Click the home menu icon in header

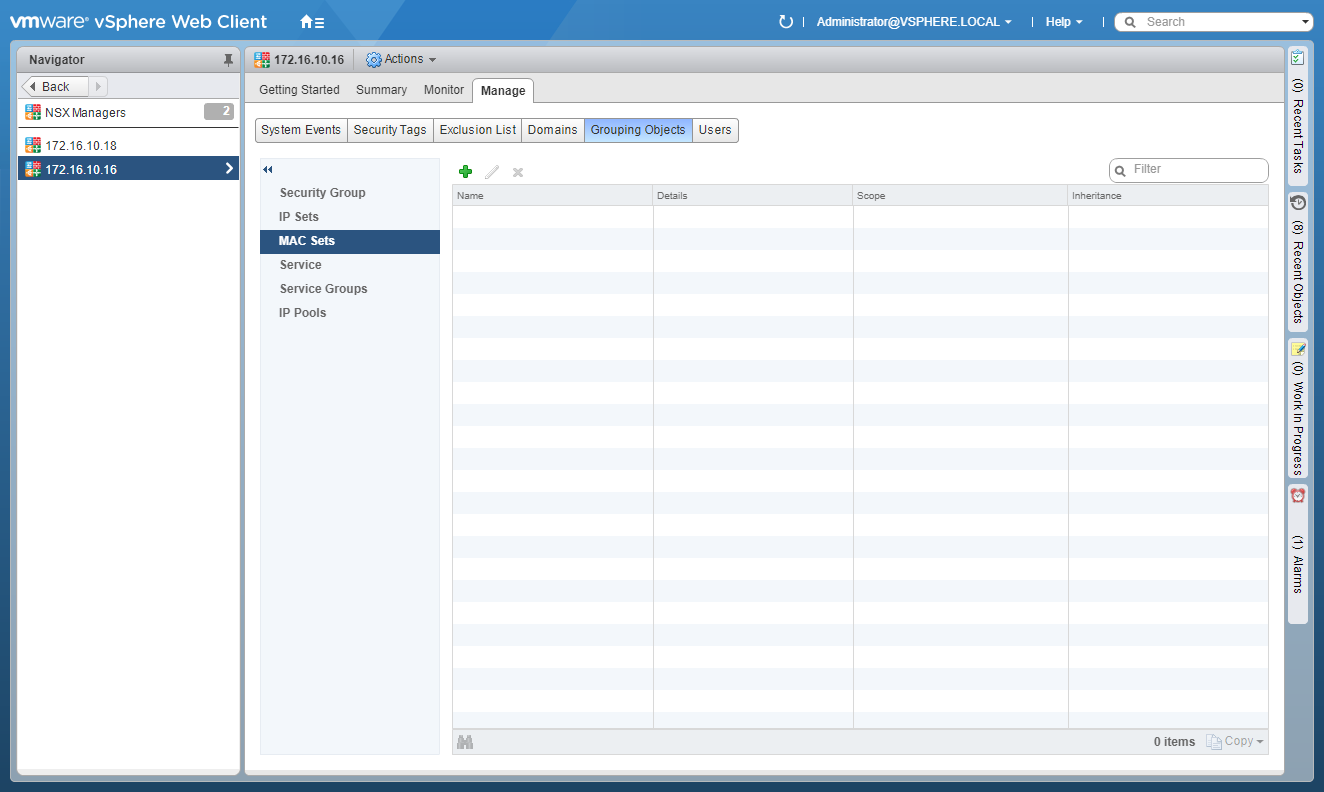click(x=312, y=22)
